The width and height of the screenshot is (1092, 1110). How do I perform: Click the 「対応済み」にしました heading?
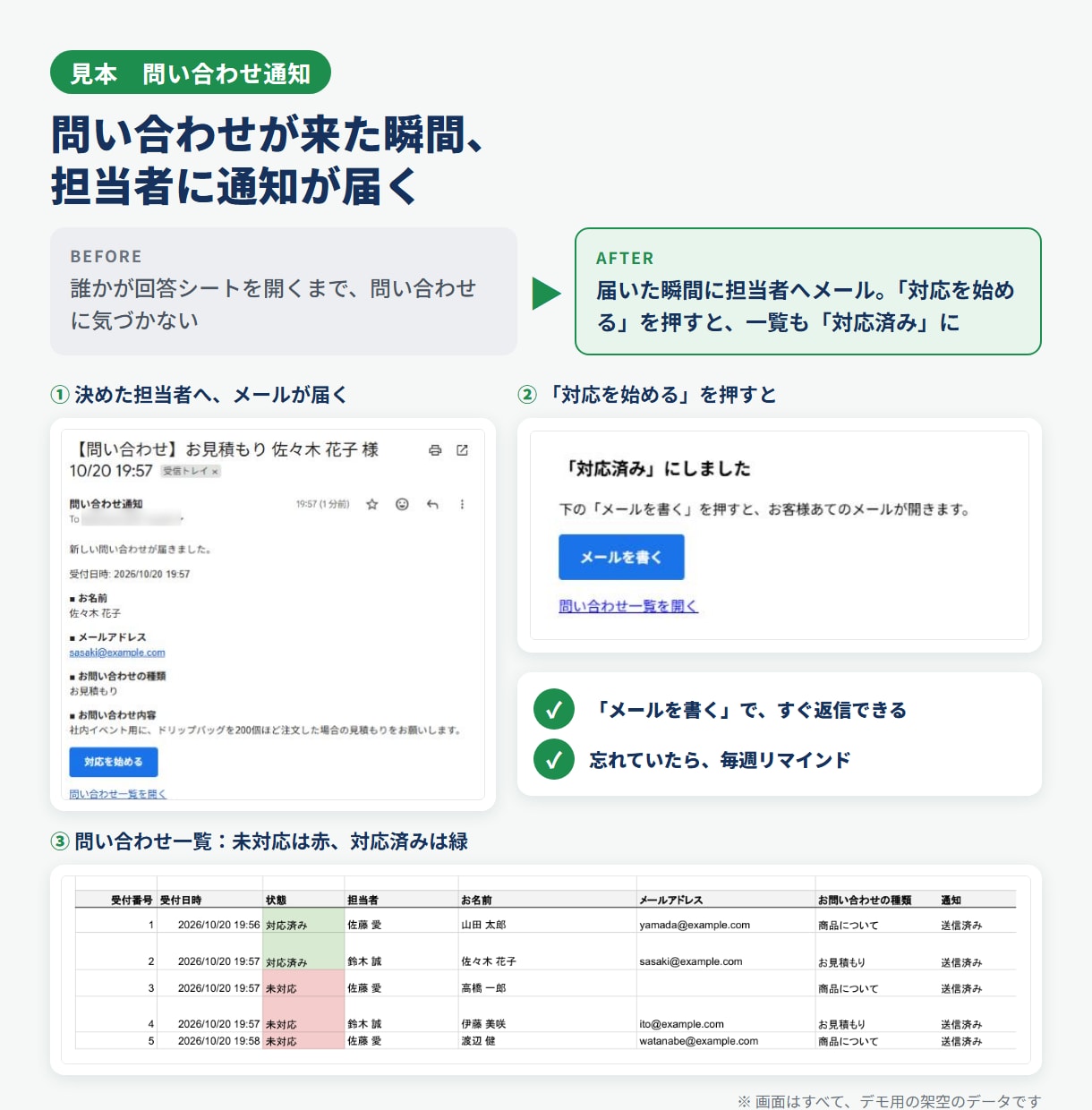pos(655,468)
